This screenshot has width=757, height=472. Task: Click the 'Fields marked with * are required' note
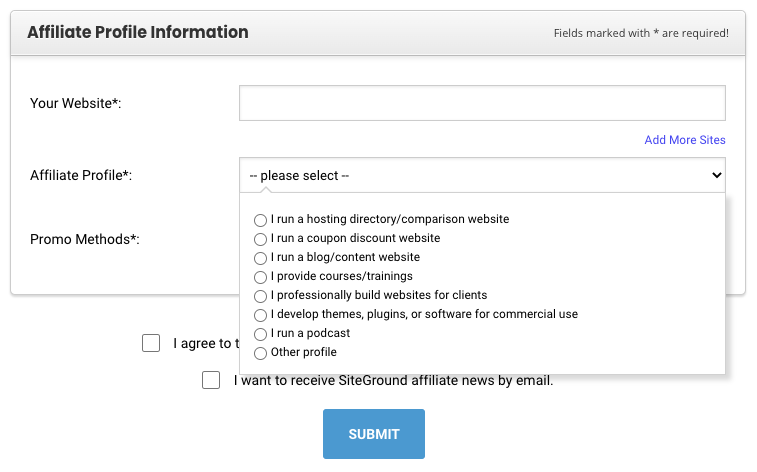point(641,33)
